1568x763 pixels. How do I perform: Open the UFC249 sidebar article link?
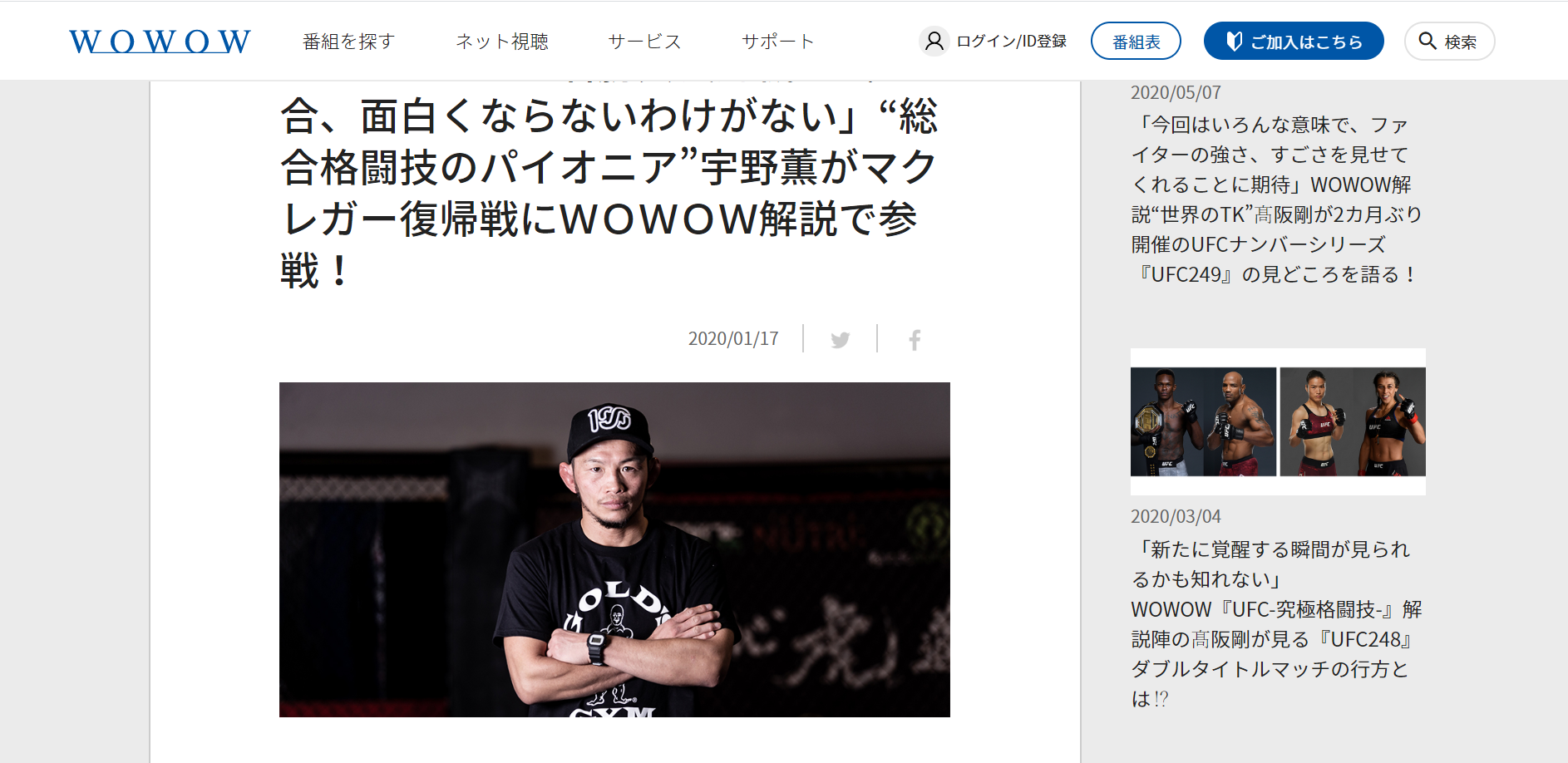coord(1277,199)
